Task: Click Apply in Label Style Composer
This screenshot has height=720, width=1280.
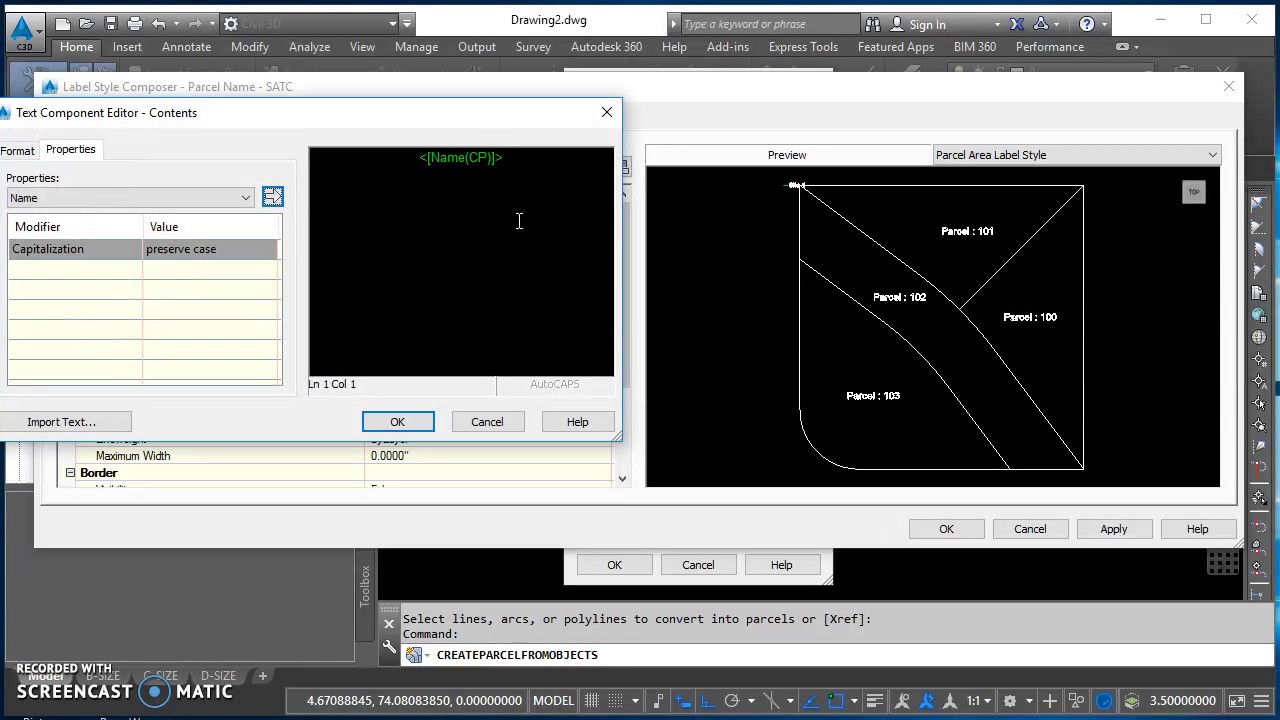Action: tap(1113, 529)
